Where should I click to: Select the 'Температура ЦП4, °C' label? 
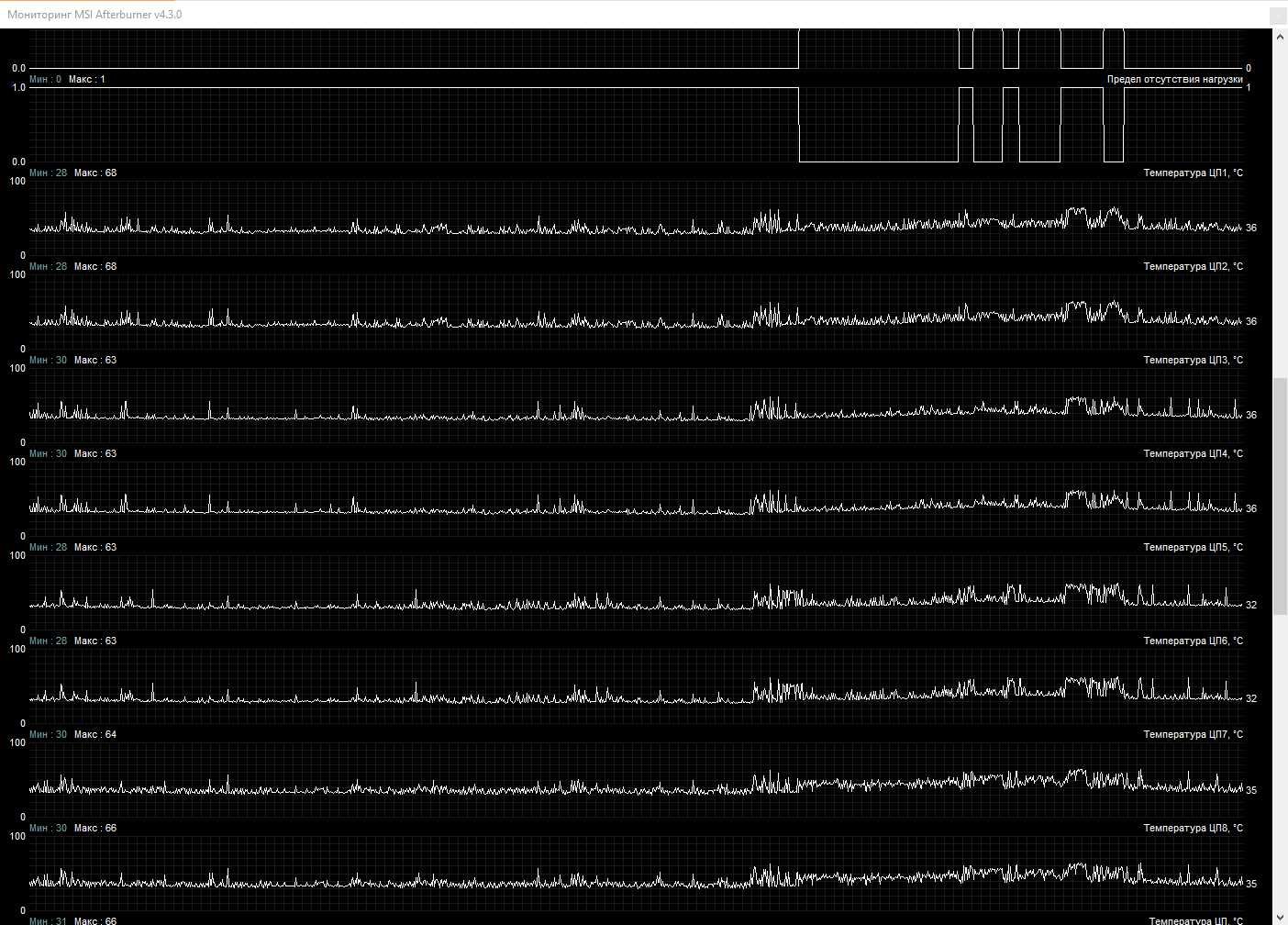(x=1193, y=453)
